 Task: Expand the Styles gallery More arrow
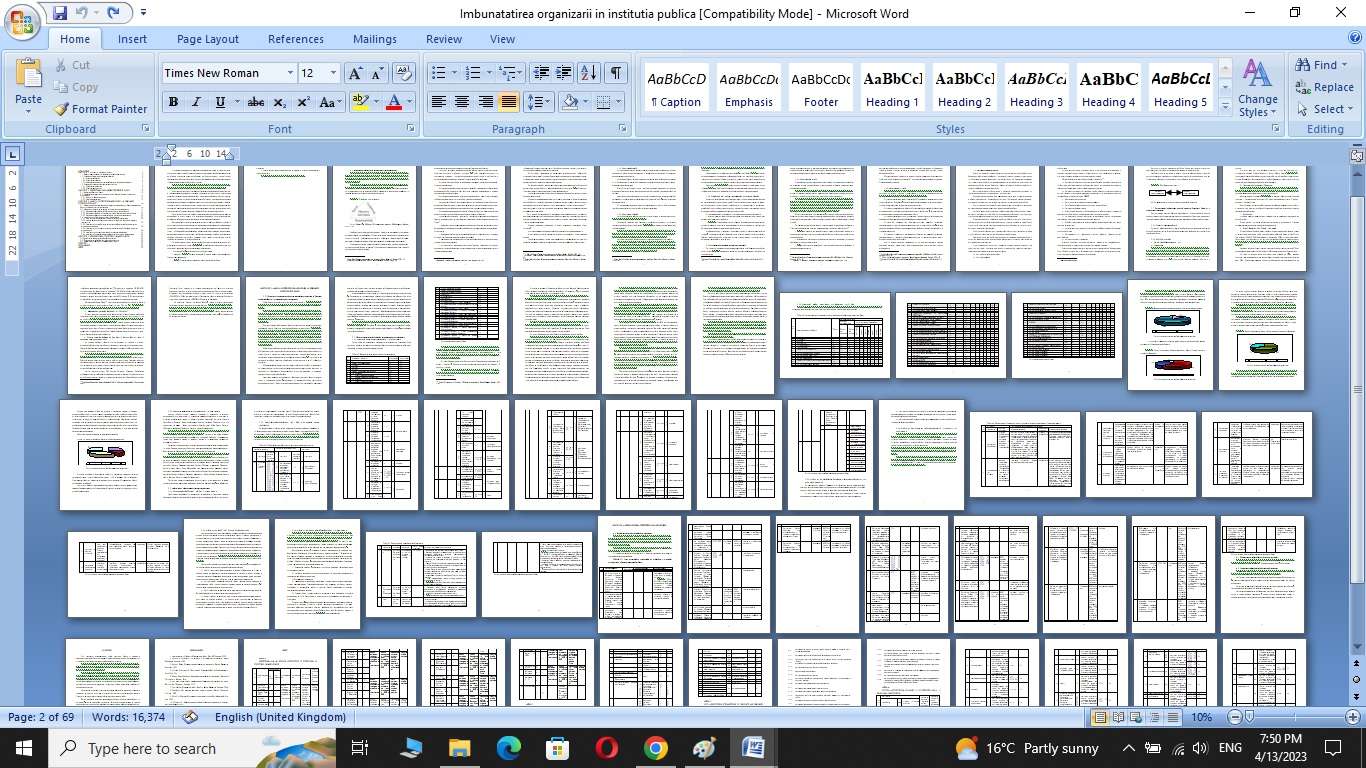[x=1225, y=106]
